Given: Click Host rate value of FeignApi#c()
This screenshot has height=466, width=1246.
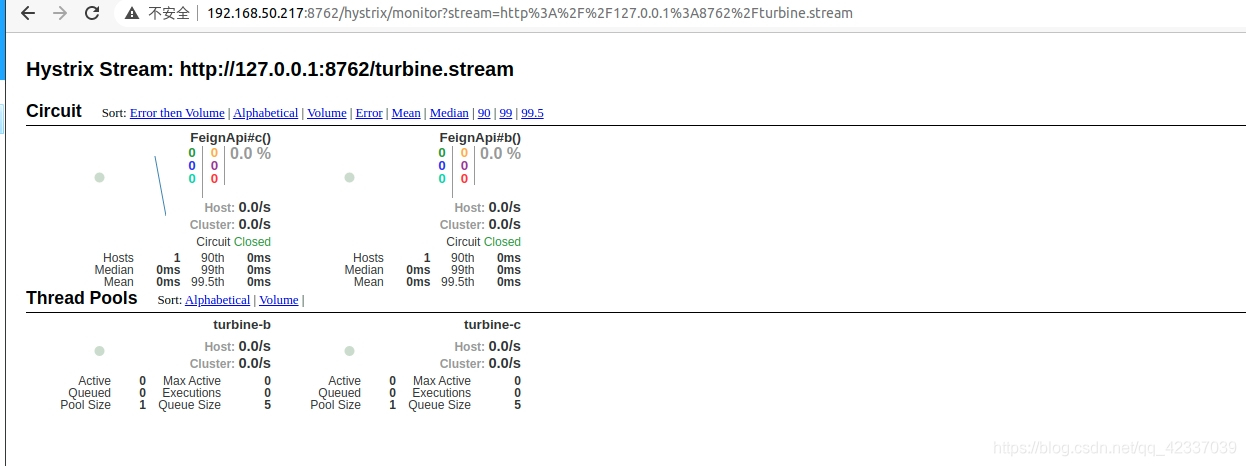Looking at the screenshot, I should 254,208.
